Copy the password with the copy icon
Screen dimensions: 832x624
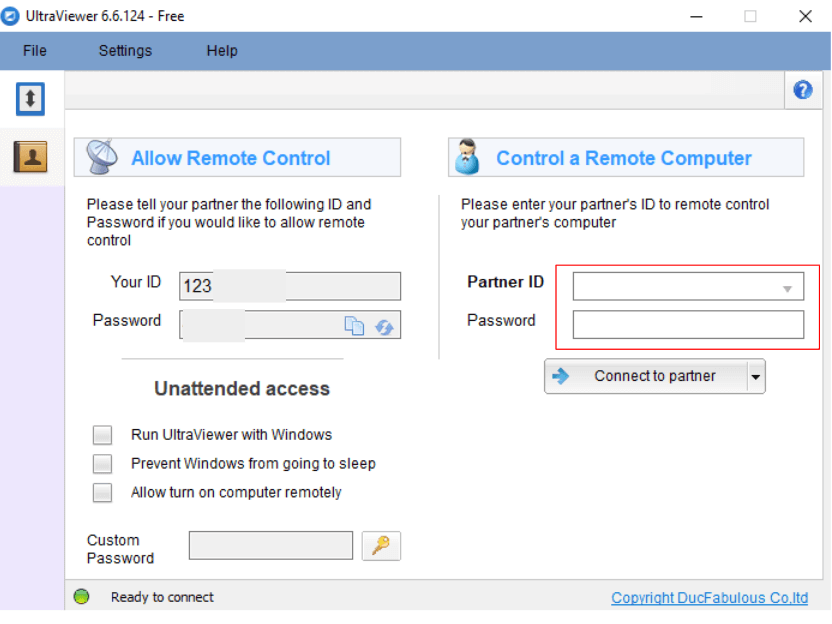(355, 325)
